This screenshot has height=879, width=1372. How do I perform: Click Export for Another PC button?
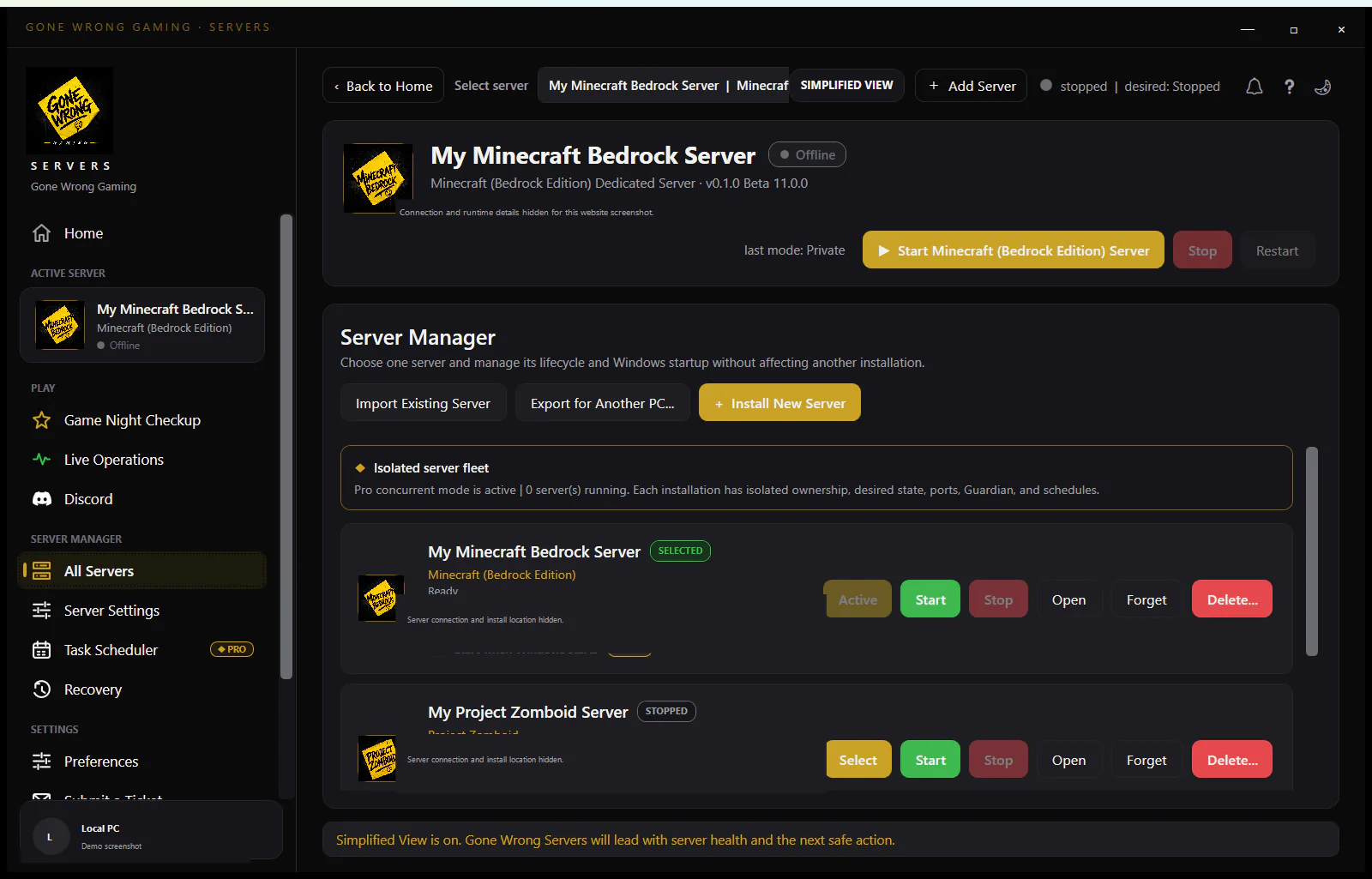[602, 403]
